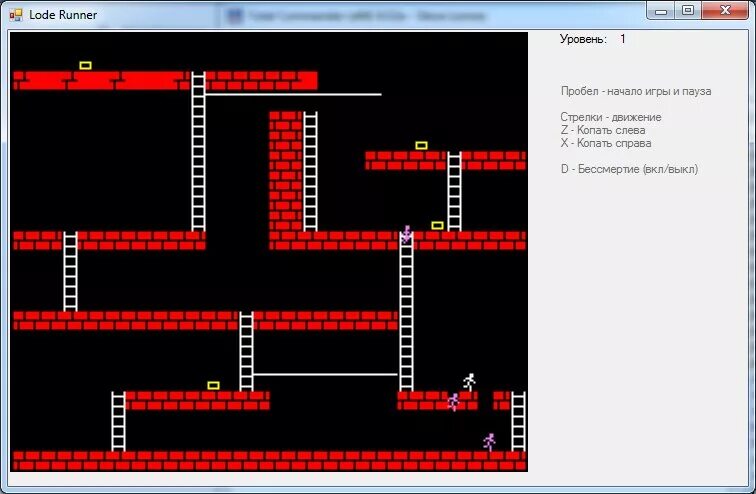Click the 'X - Копать справа' hint
756x494 pixels.
point(606,143)
